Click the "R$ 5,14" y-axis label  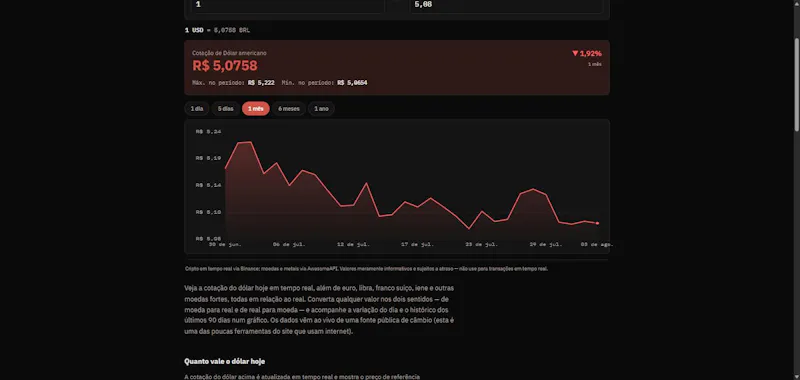pos(208,185)
